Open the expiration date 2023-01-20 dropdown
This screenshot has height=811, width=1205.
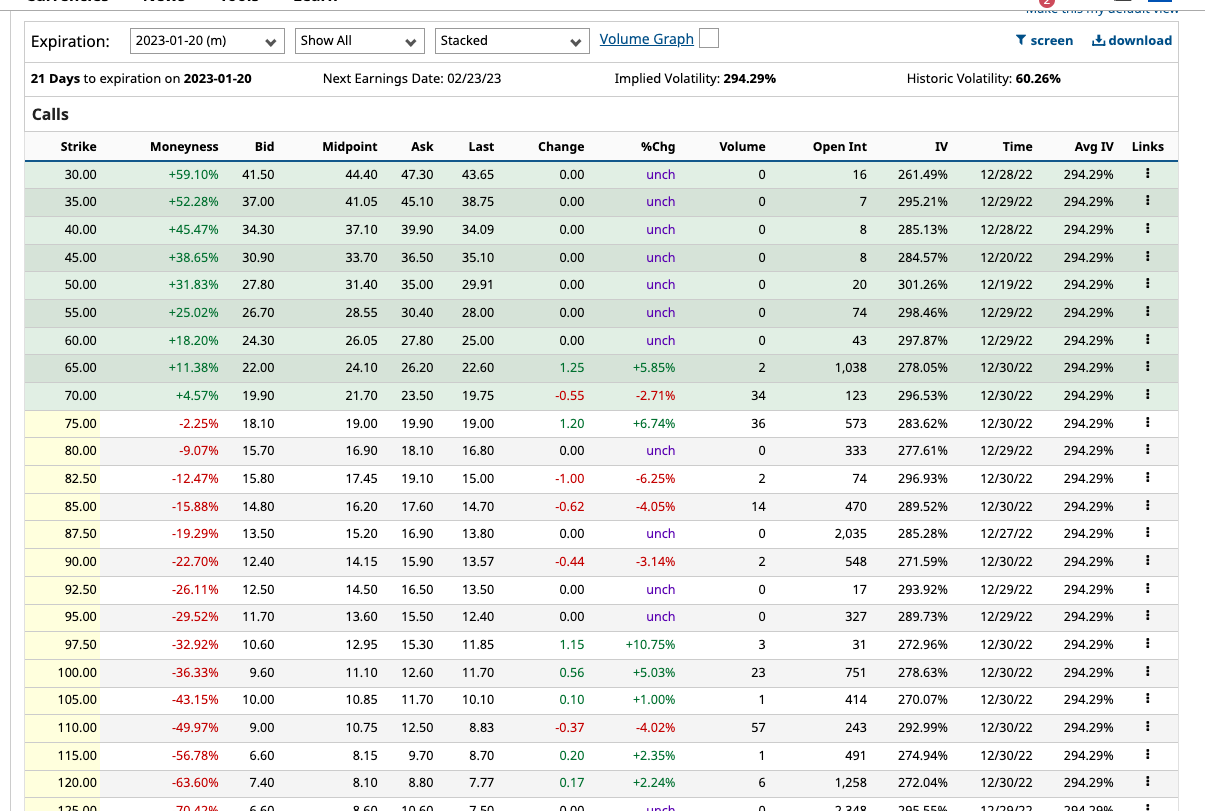coord(208,41)
